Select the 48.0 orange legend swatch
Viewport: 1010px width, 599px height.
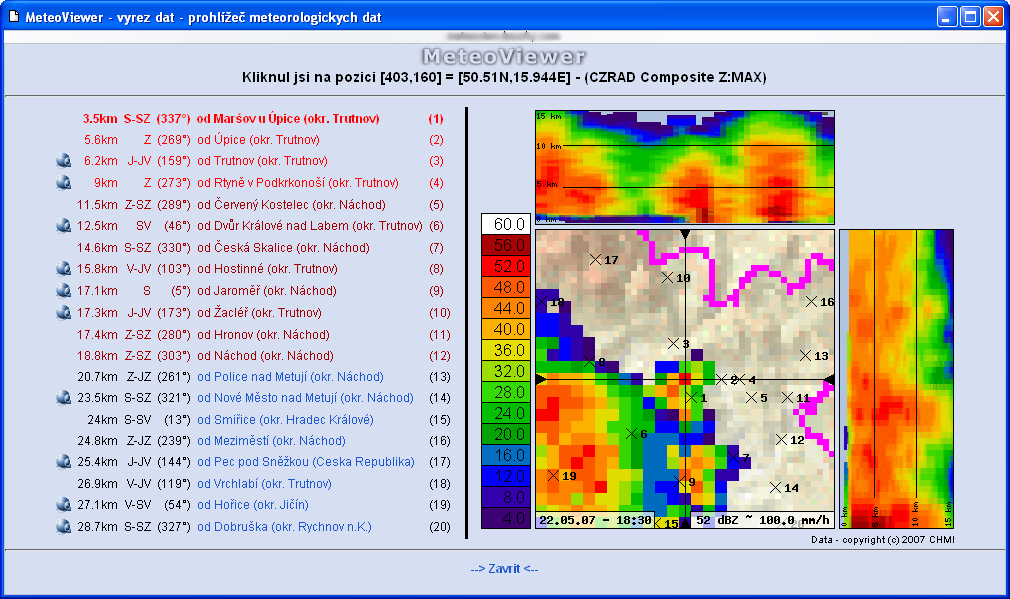click(506, 287)
